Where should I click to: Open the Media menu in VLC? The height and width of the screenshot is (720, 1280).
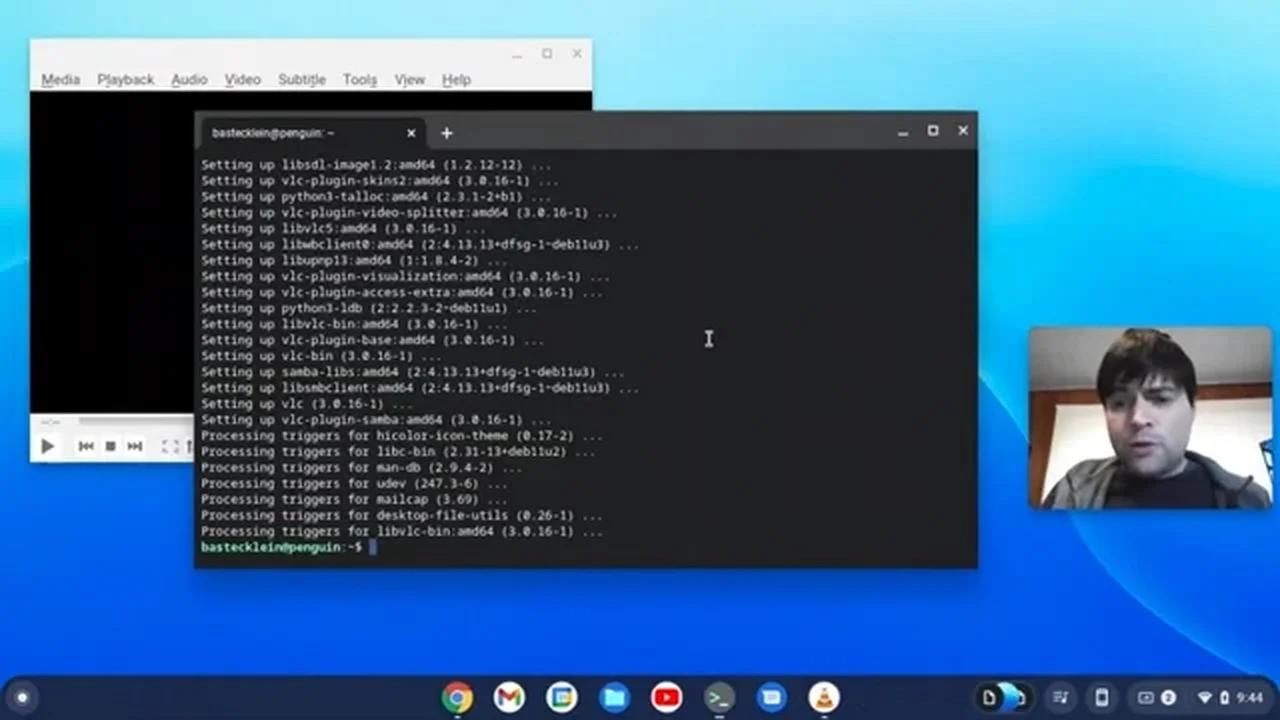coord(59,79)
